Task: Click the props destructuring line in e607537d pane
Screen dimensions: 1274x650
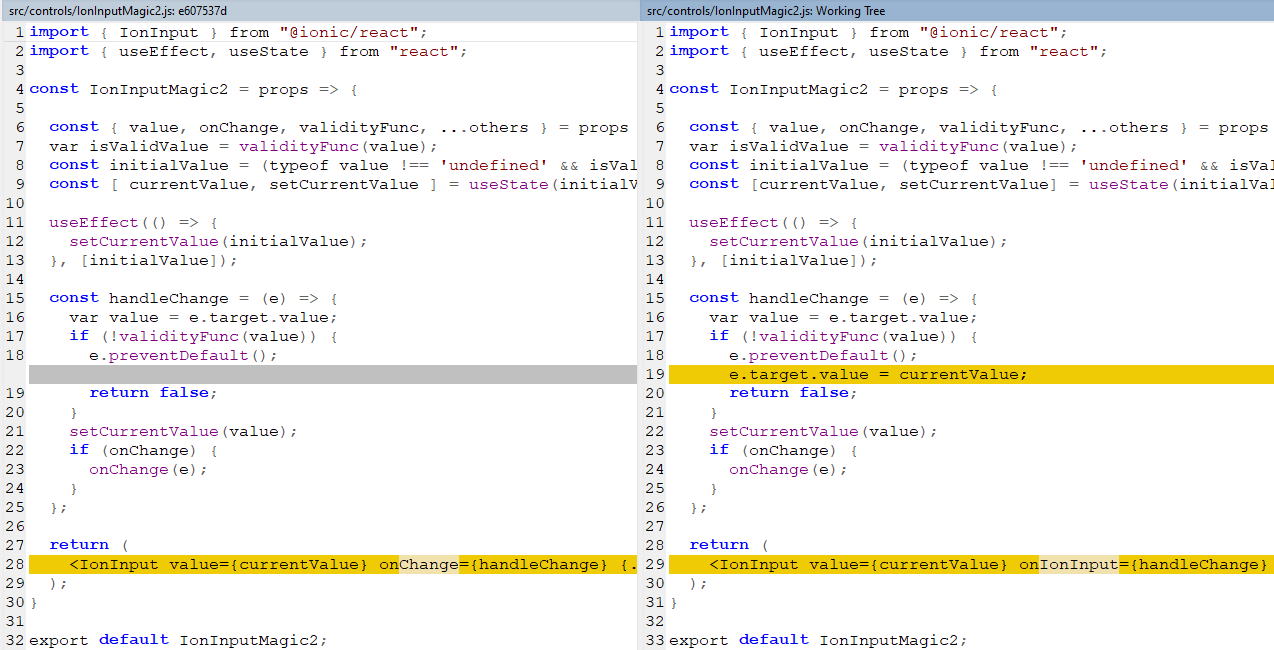Action: coord(339,127)
